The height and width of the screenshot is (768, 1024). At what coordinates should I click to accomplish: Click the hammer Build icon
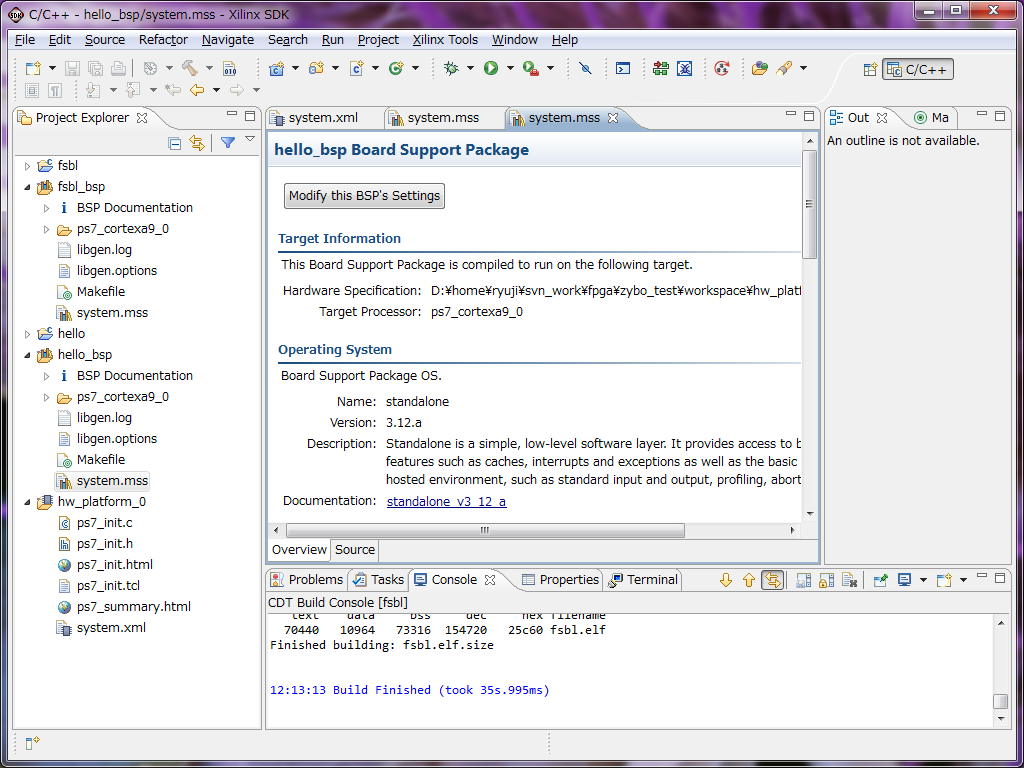click(x=190, y=68)
